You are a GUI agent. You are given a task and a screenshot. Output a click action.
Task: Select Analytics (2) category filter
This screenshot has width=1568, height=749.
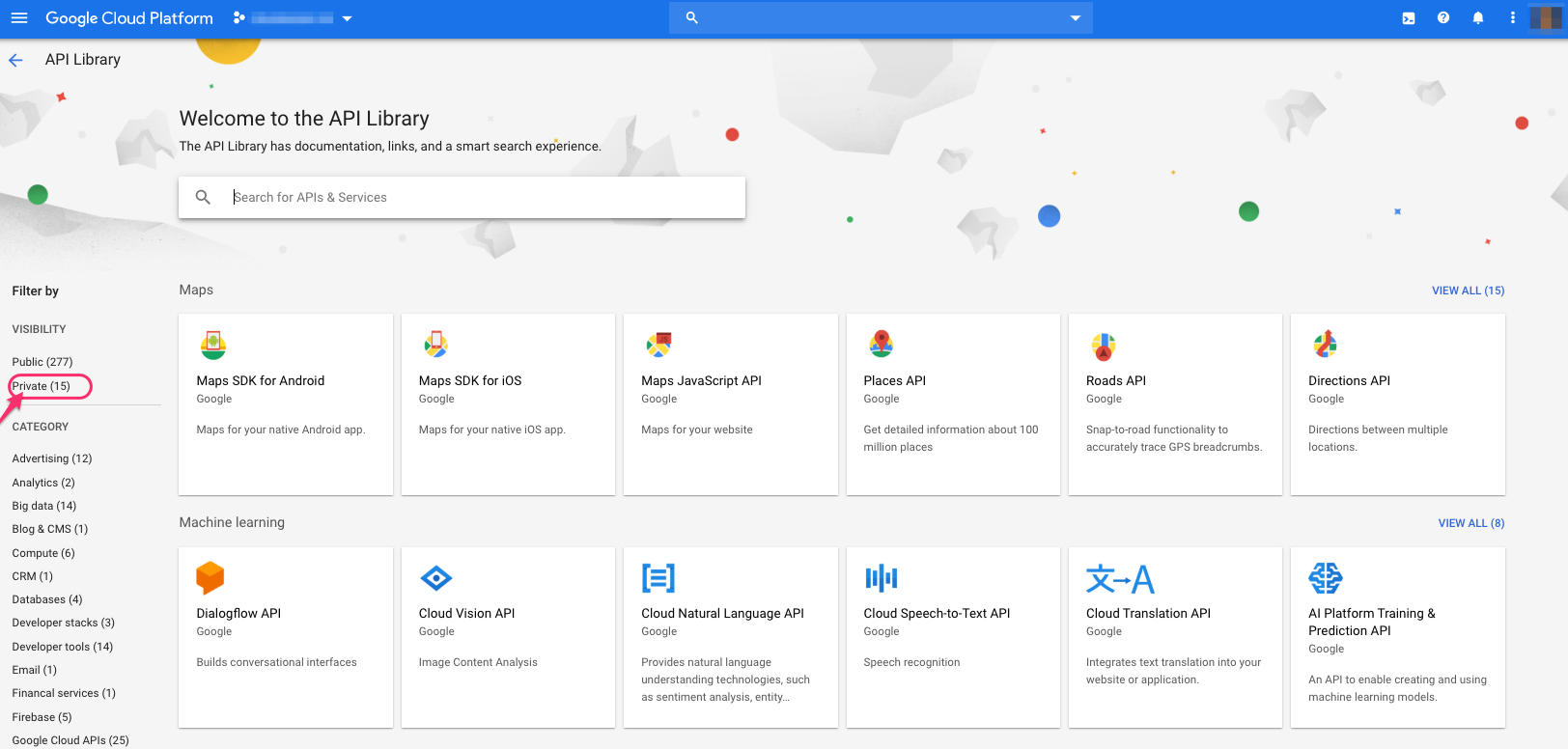[x=43, y=483]
